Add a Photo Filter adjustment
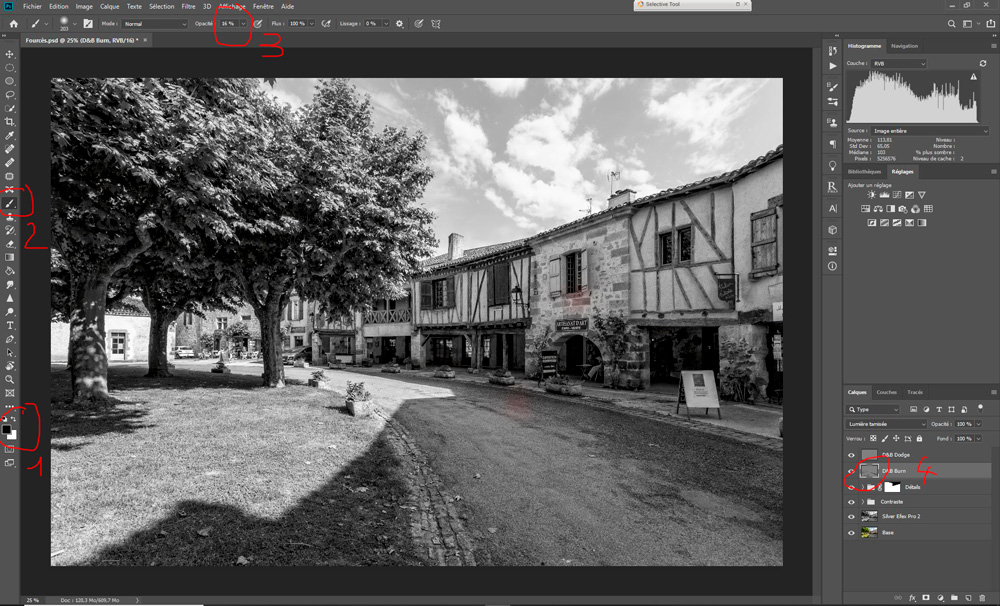The width and height of the screenshot is (1000, 606). (903, 209)
